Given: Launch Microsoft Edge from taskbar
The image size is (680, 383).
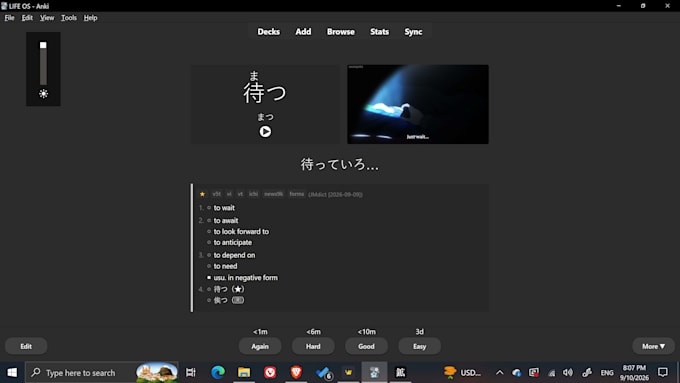Looking at the screenshot, I should pos(218,372).
